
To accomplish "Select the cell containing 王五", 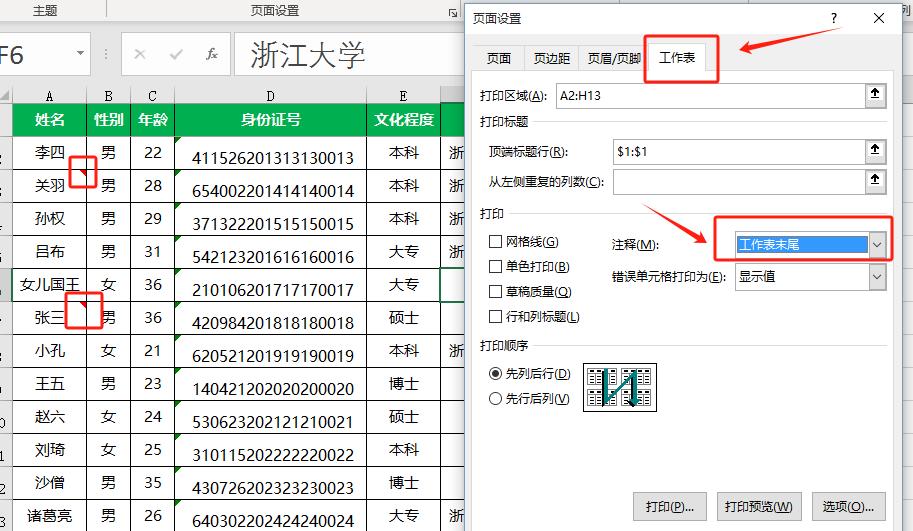I will 49,384.
